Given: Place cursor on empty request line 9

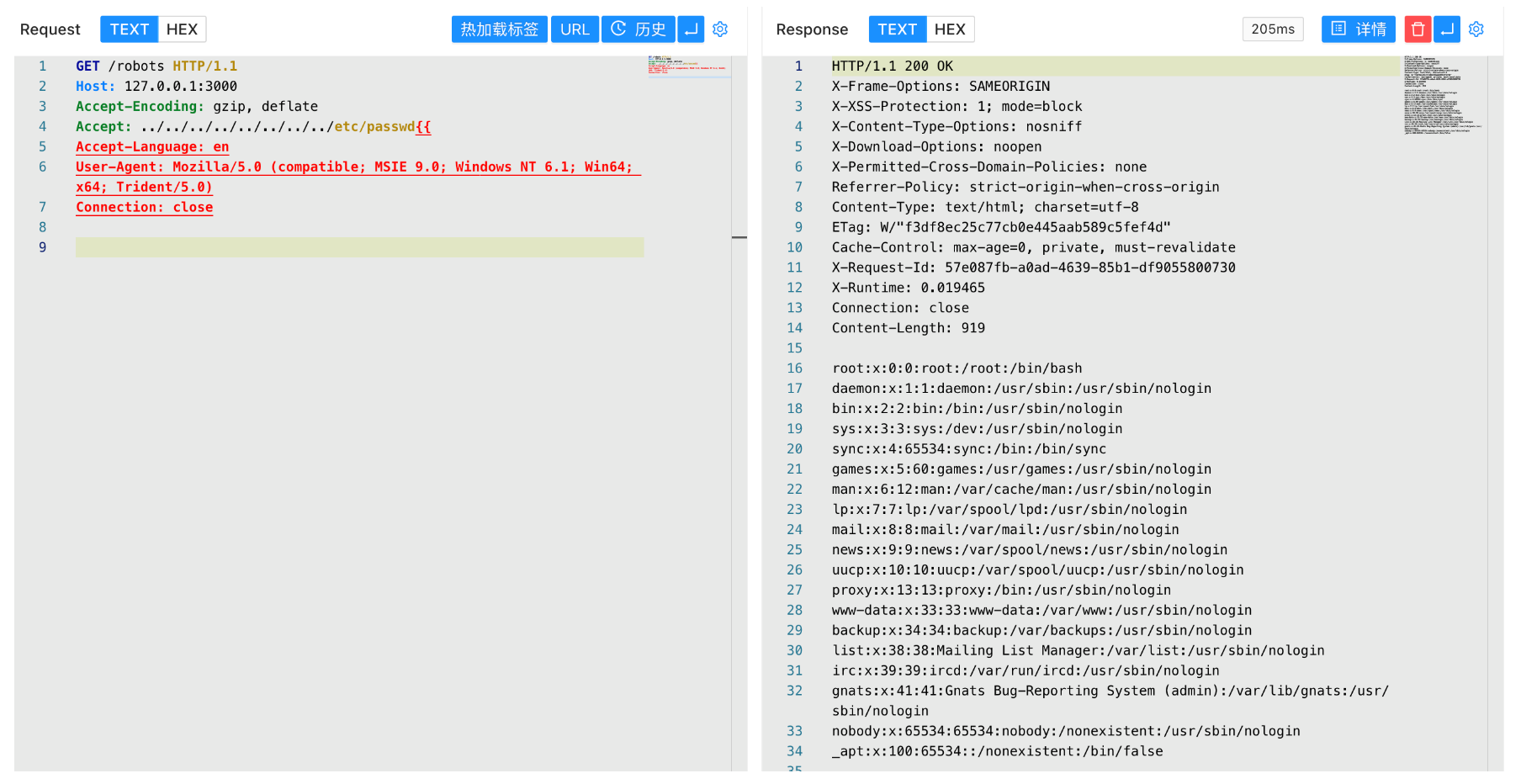Looking at the screenshot, I should [359, 247].
